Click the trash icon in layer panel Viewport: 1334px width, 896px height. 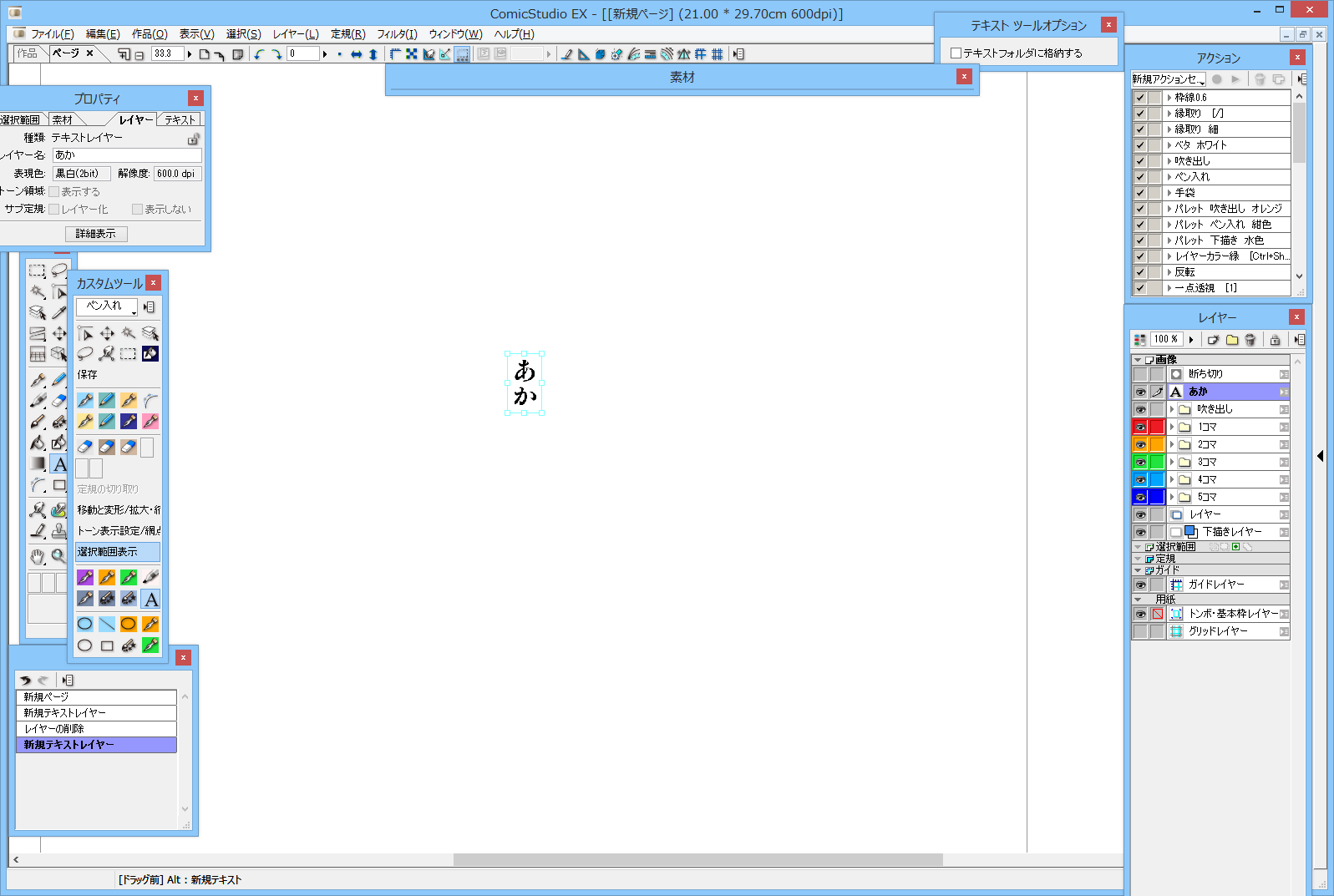(x=1250, y=340)
